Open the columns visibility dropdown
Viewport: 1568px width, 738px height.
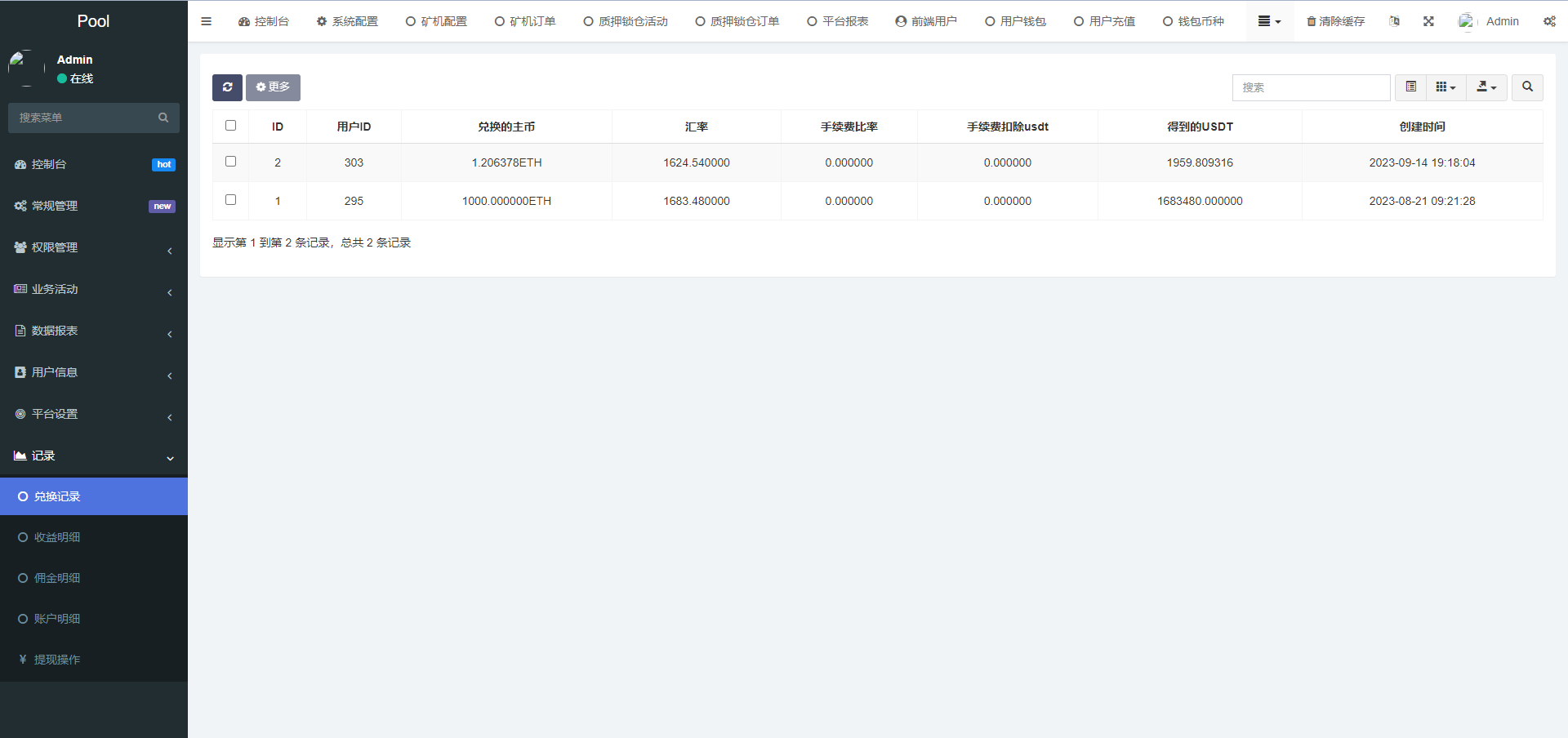tap(1445, 87)
